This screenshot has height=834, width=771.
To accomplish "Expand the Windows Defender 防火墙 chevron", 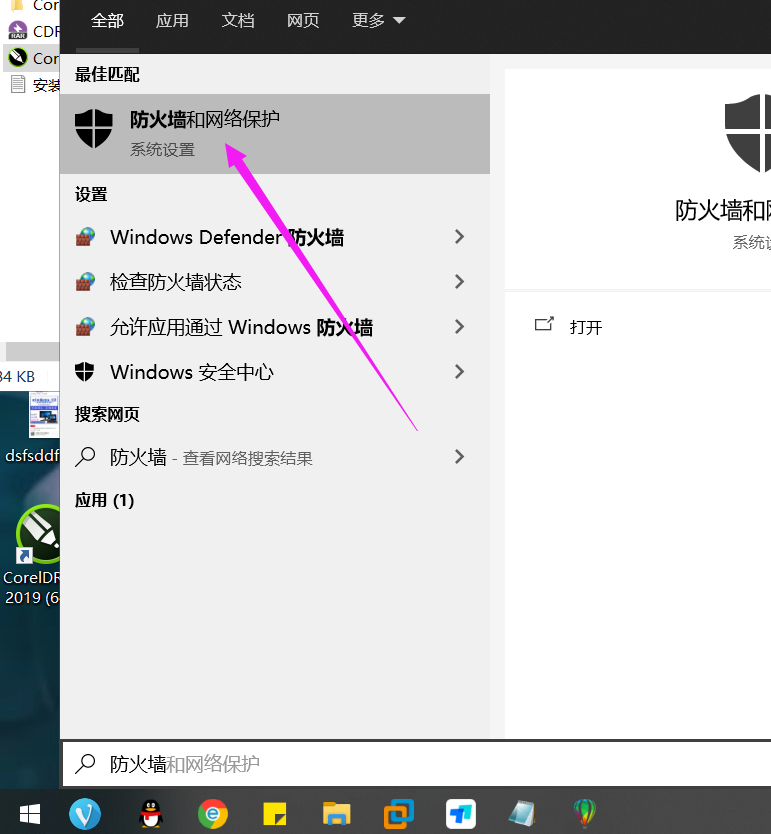I will (x=460, y=237).
